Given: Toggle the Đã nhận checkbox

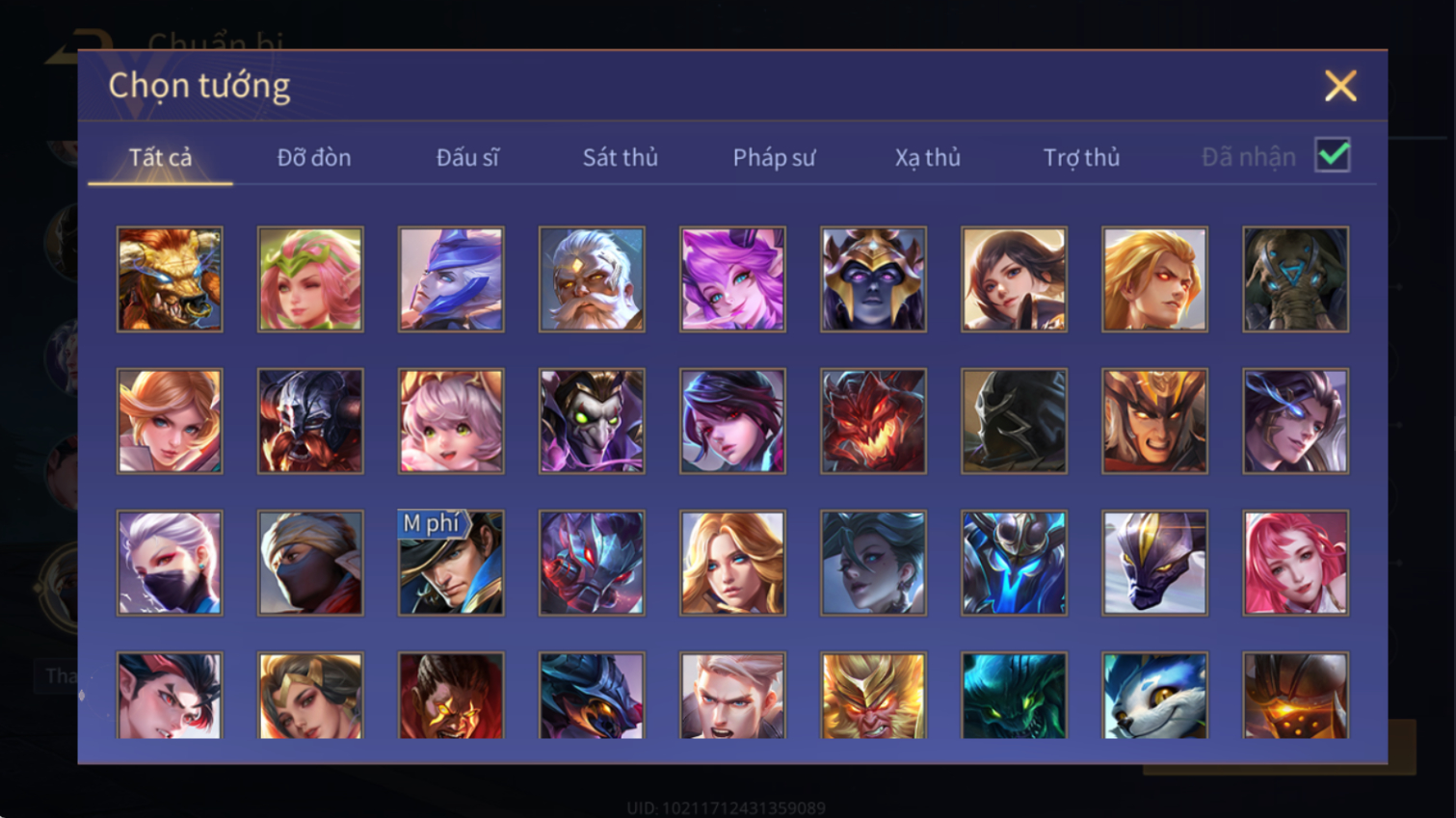Looking at the screenshot, I should click(x=1333, y=155).
